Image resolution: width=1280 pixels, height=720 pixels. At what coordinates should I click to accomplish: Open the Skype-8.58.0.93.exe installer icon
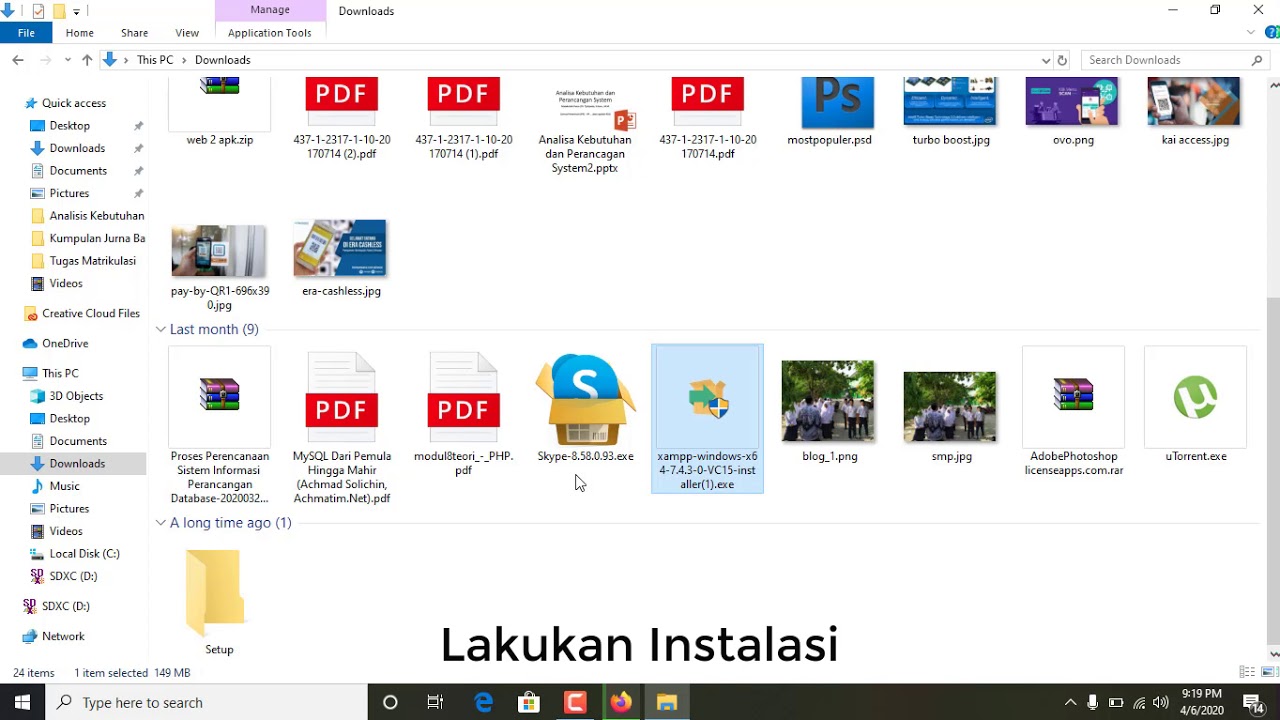[585, 400]
